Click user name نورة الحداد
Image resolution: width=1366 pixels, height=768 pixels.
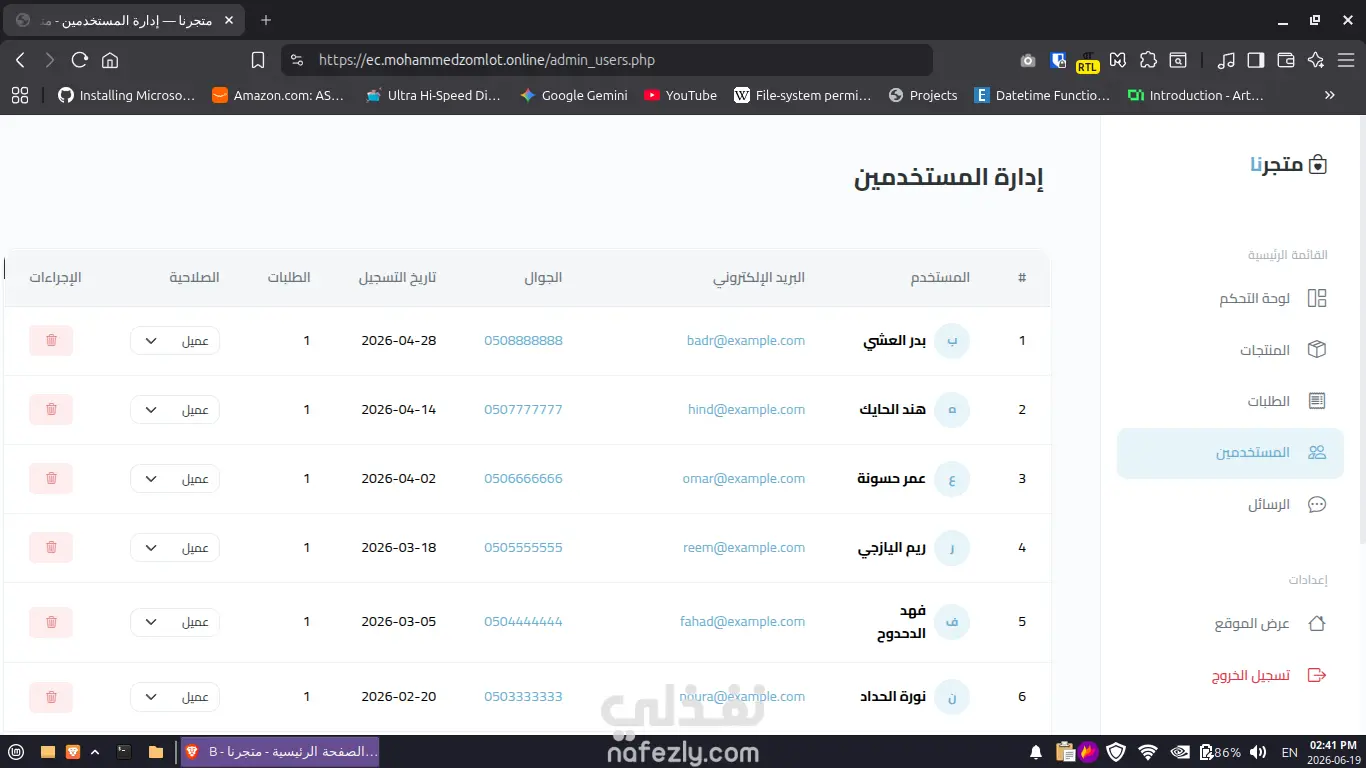(893, 697)
